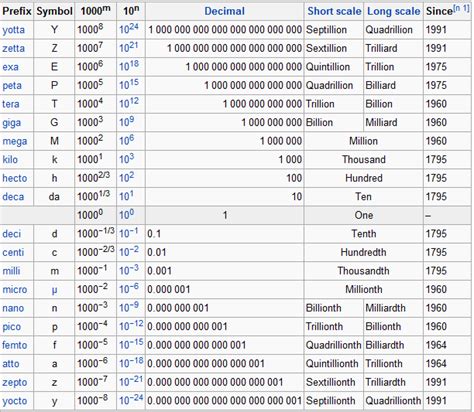Open the 10^-18 power link
Screen dimensions: 474x412
[131, 363]
